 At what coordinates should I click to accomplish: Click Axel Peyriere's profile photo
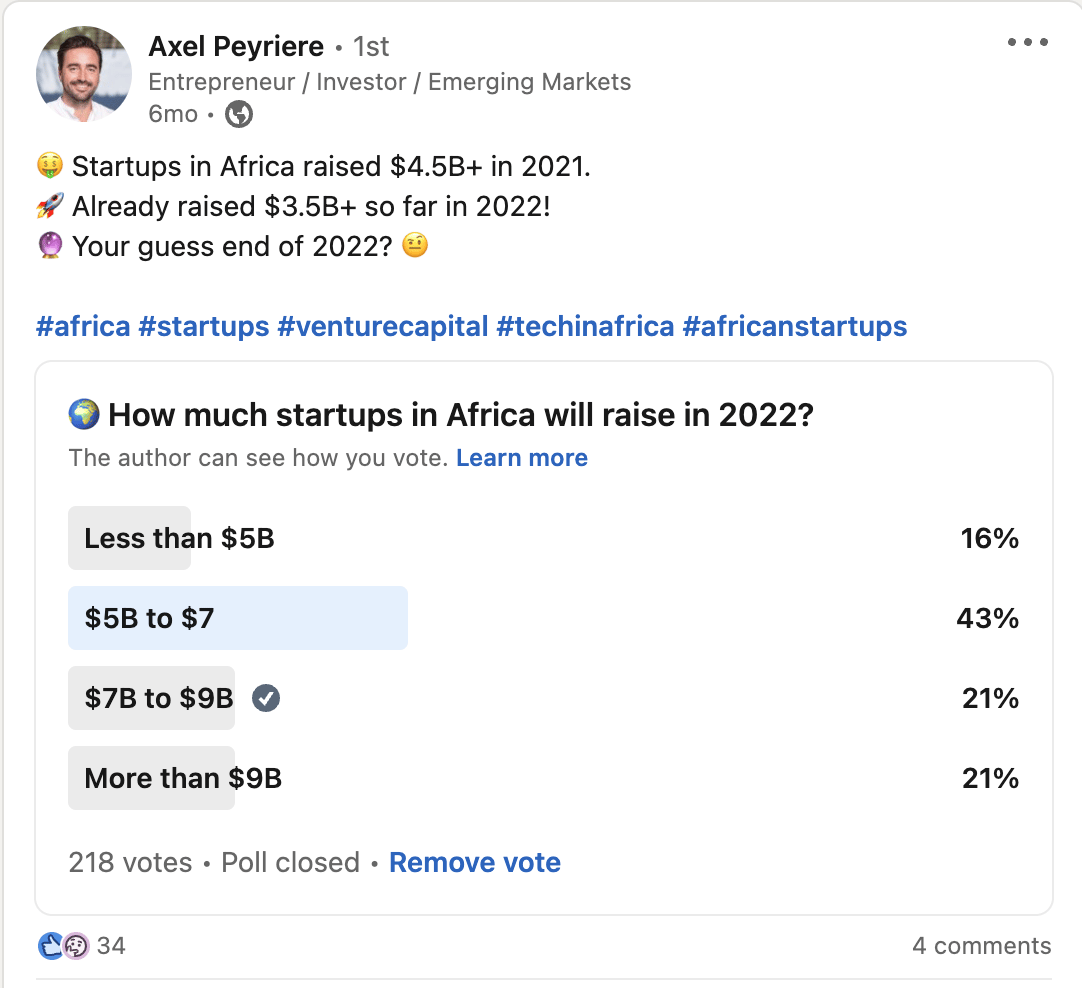84,74
